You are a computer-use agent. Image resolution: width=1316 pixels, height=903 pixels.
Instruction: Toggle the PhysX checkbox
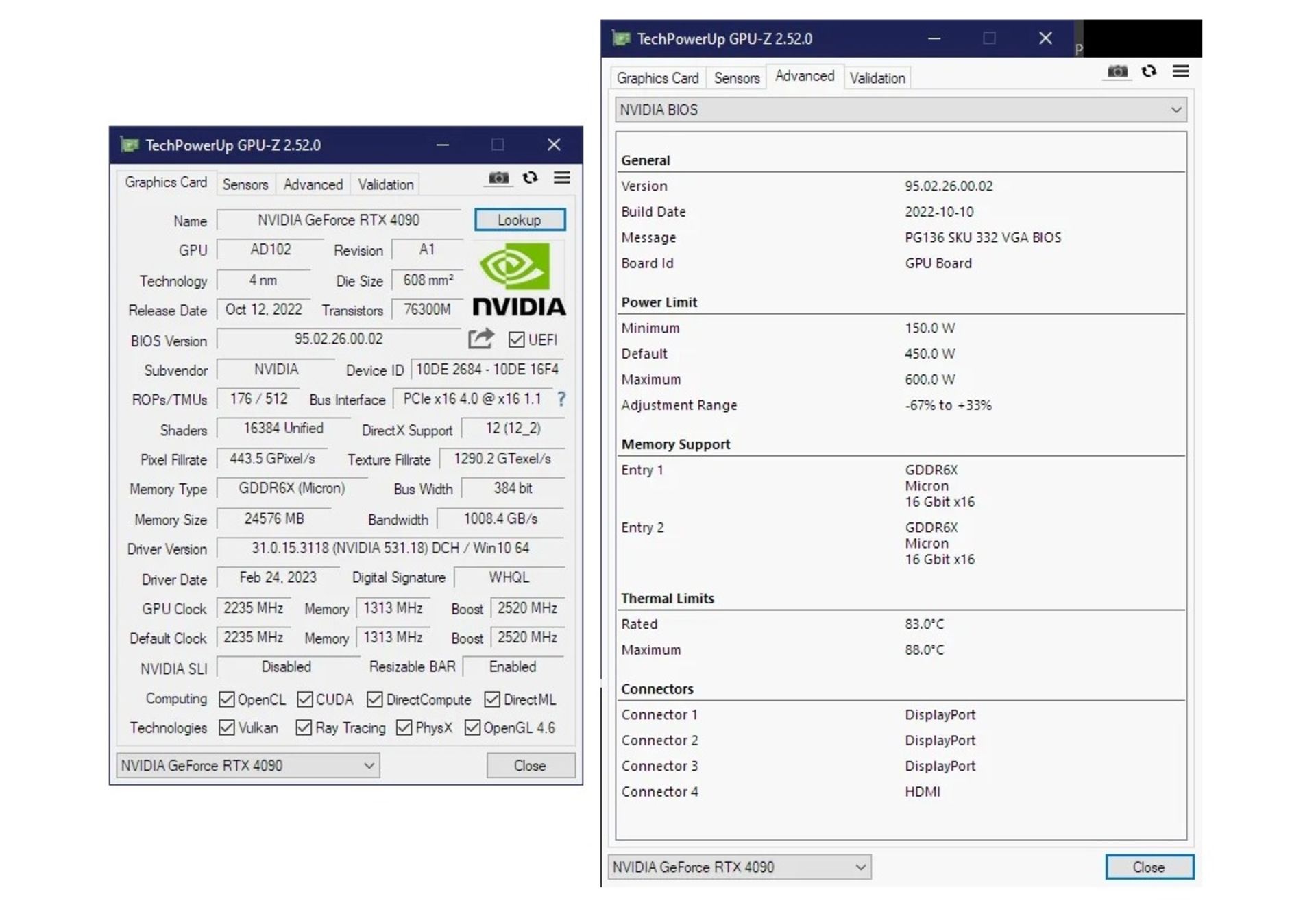pyautogui.click(x=404, y=727)
